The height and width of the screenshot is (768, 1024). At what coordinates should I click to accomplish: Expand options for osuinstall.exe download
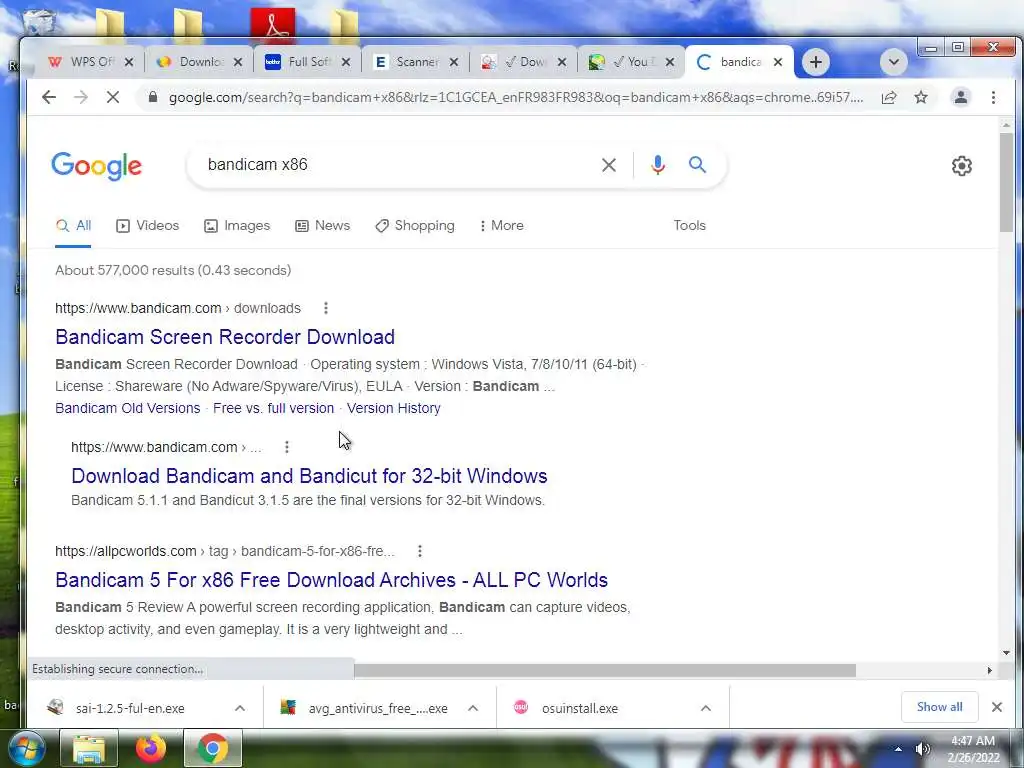[x=705, y=708]
